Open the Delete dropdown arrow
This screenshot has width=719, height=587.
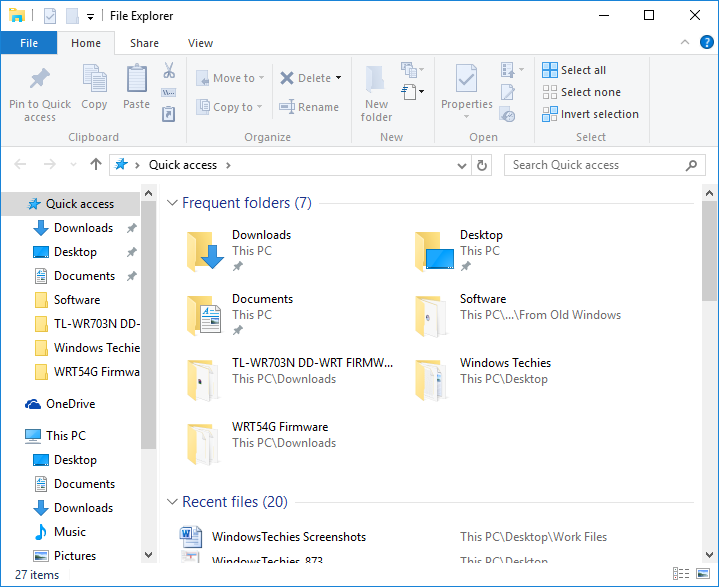(x=338, y=78)
